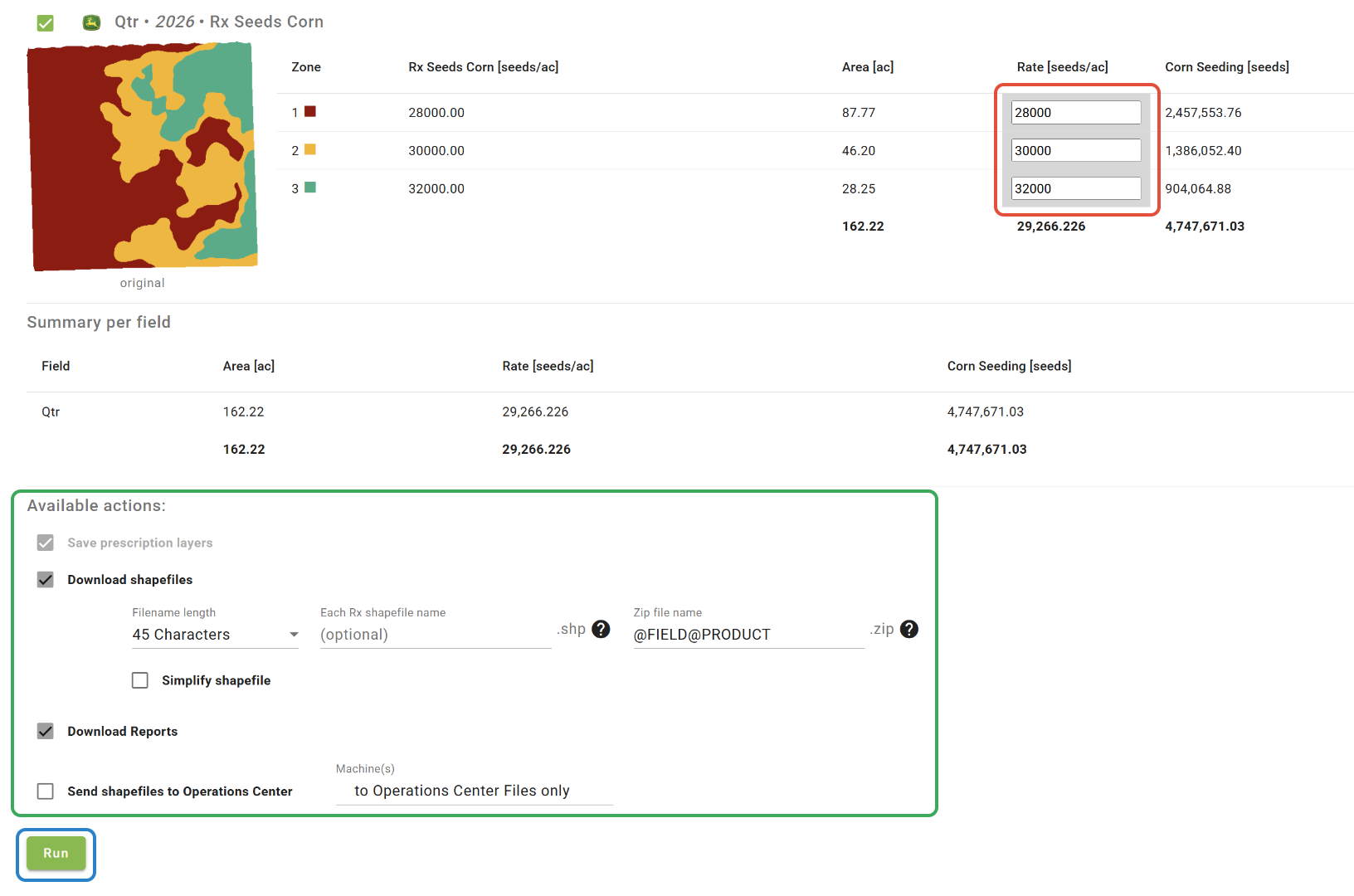Click the zone 2 yellow swatch
This screenshot has height=896, width=1354.
[310, 149]
